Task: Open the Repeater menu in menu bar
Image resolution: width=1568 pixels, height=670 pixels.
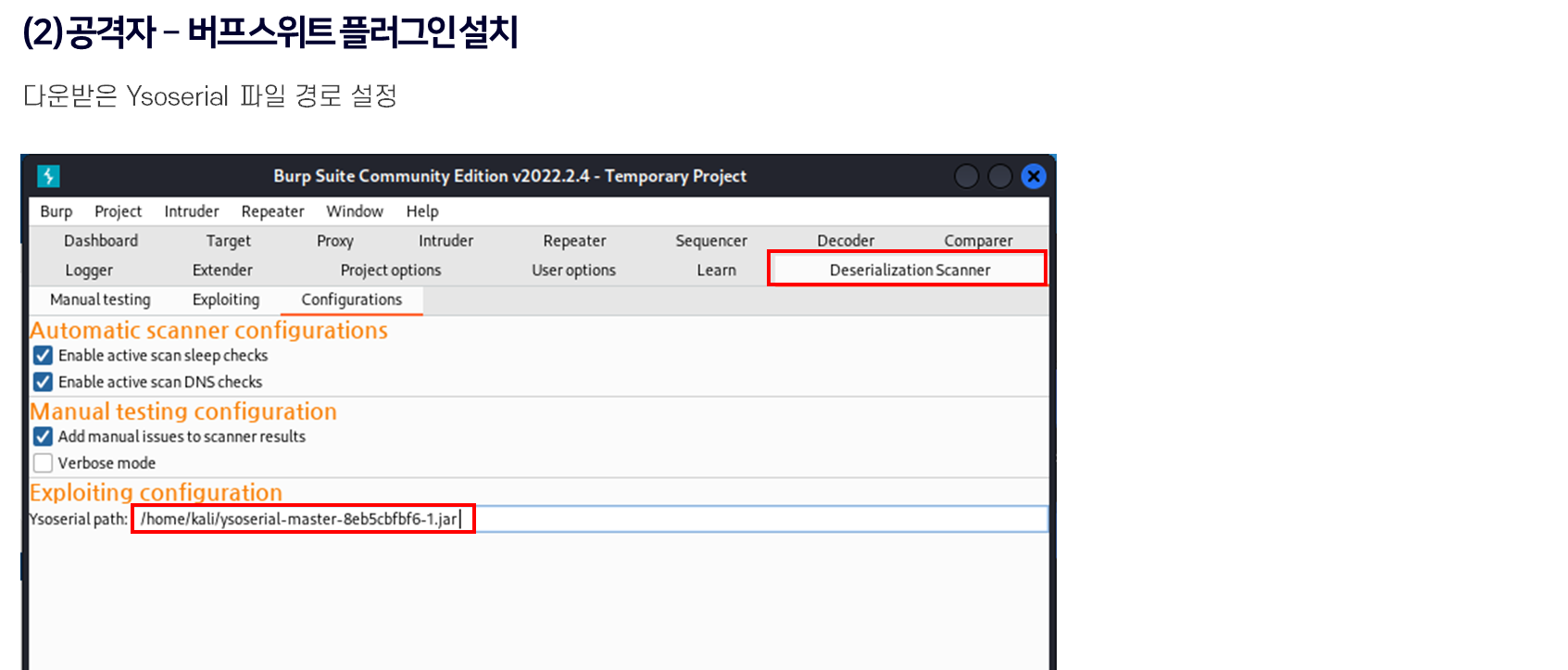Action: coord(272,211)
